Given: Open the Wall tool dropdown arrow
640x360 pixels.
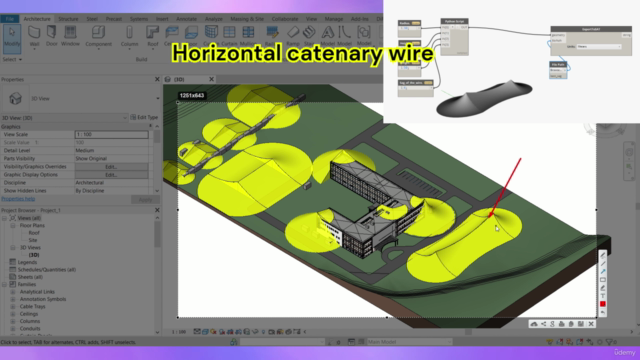Looking at the screenshot, I should [34, 49].
